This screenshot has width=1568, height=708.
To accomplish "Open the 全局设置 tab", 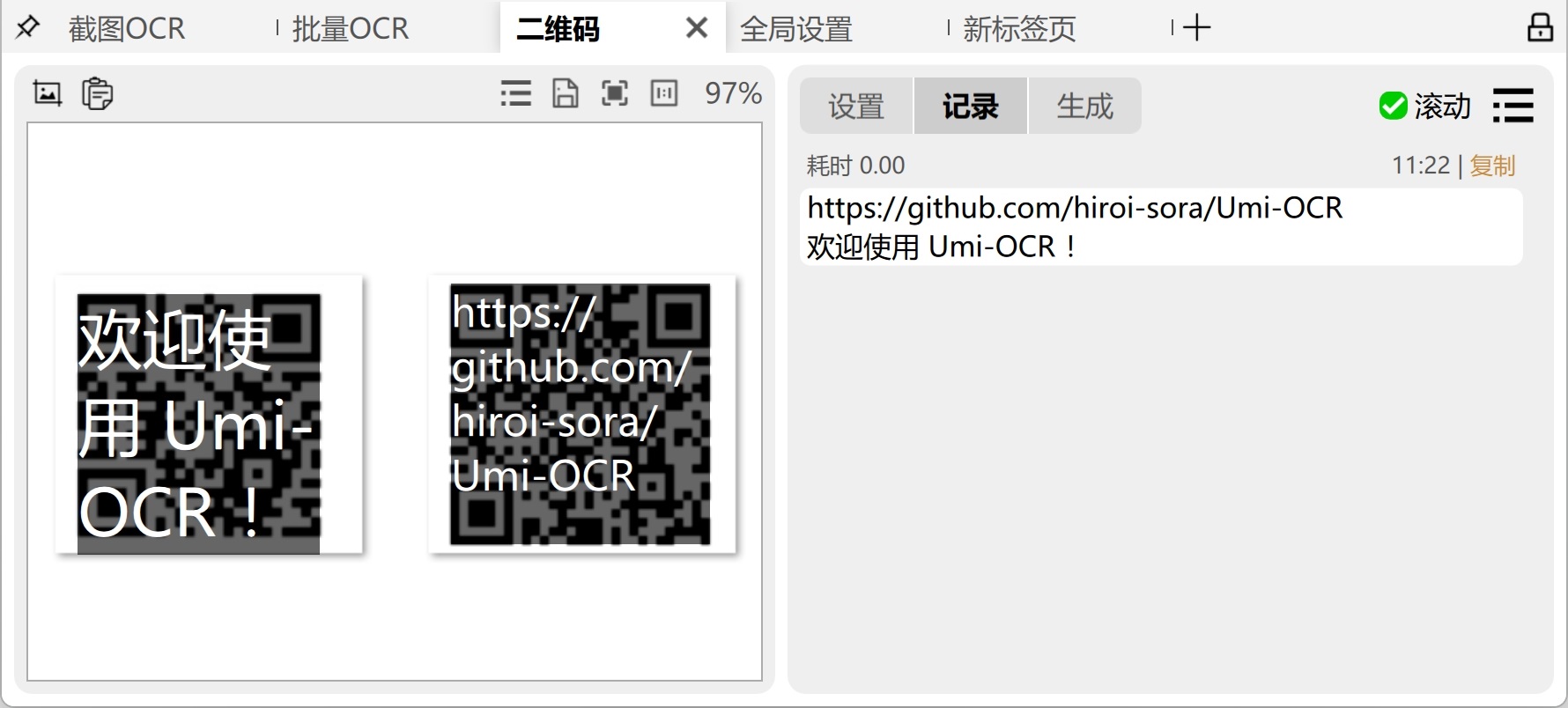I will (x=796, y=28).
